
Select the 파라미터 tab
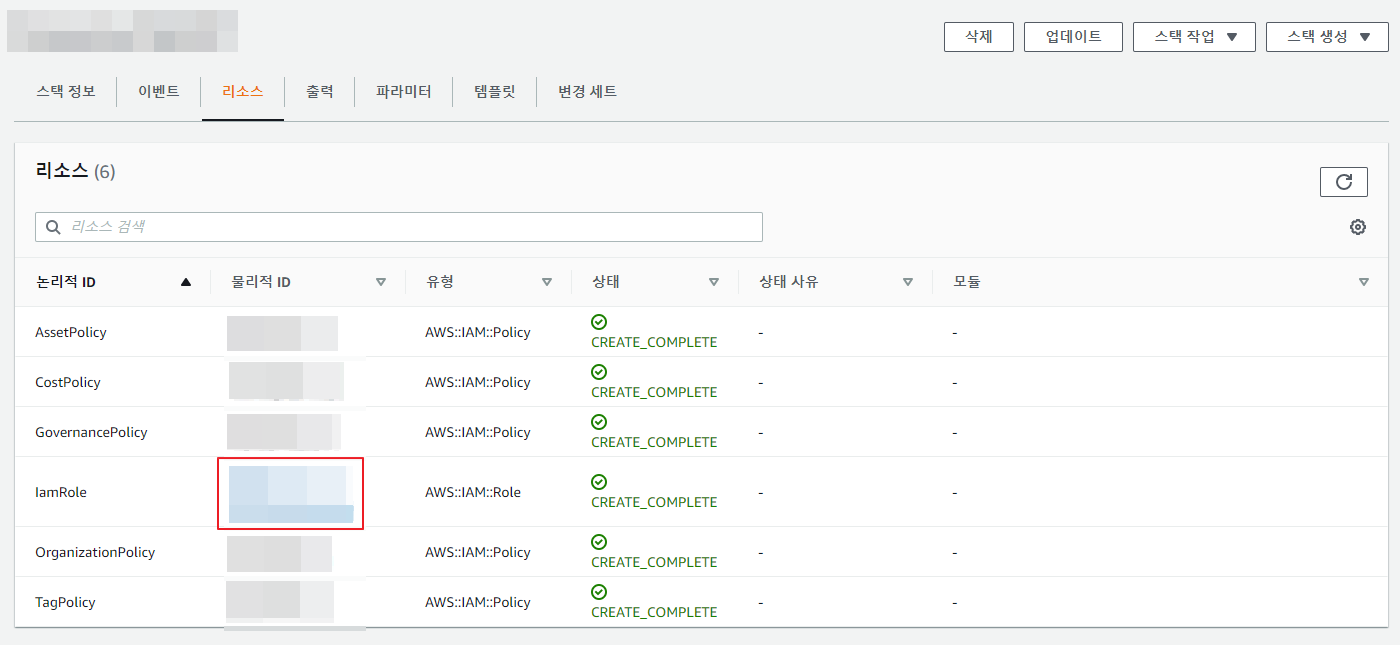pyautogui.click(x=403, y=92)
